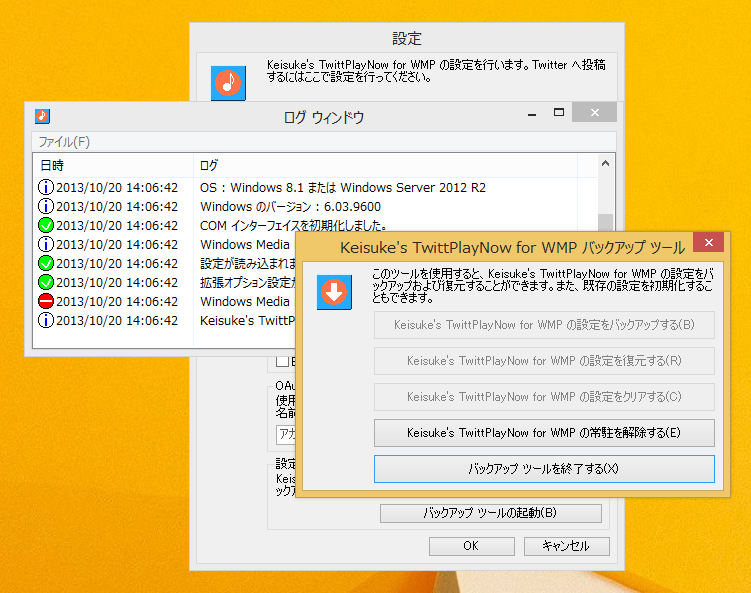Select log text 'COM インターフェイスを初期化しました。'
Viewport: 751px width, 593px height.
click(x=293, y=226)
